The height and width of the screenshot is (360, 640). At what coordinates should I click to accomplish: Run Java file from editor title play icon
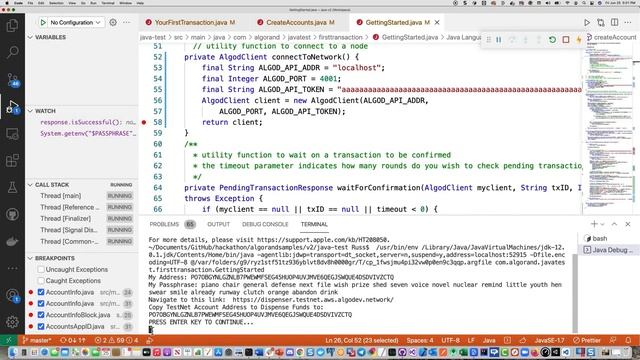pyautogui.click(x=587, y=22)
